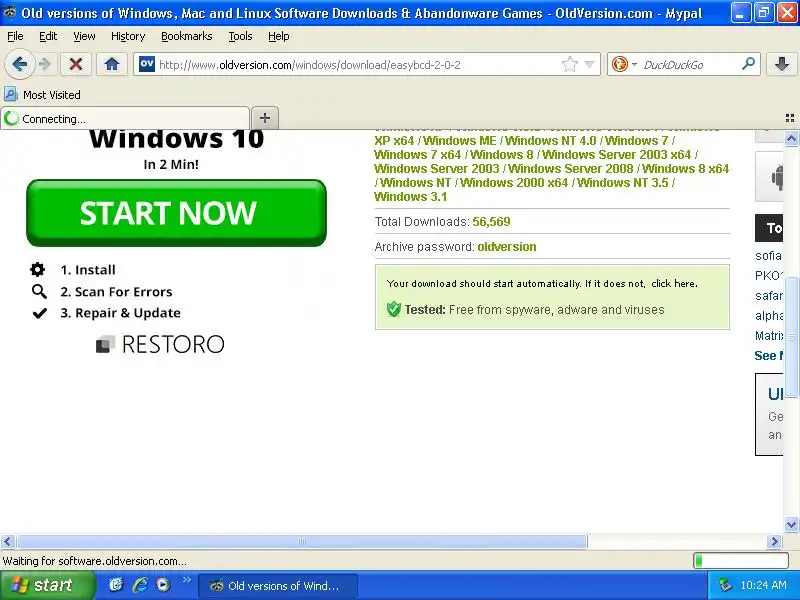This screenshot has height=600, width=800.
Task: Click the page loading progress bar
Action: tap(741, 561)
